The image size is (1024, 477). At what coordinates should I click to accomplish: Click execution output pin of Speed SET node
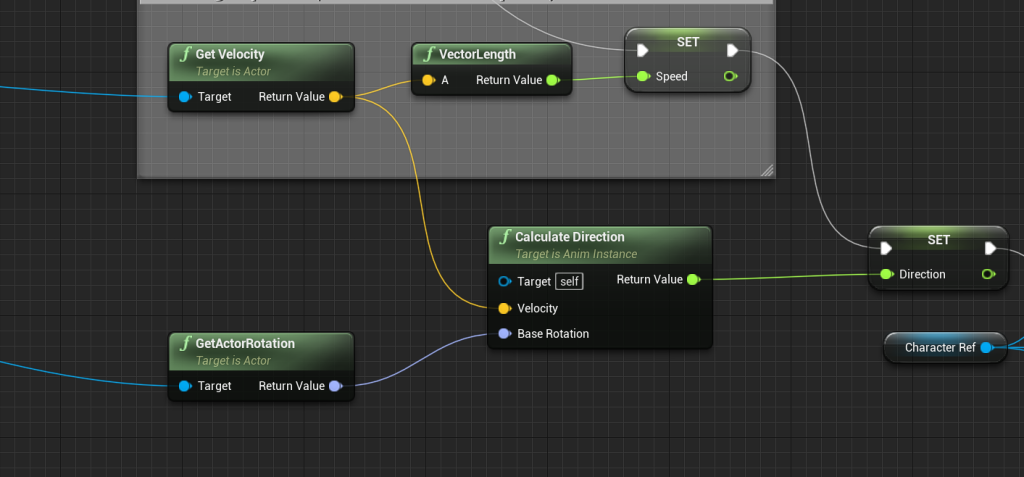tap(732, 50)
